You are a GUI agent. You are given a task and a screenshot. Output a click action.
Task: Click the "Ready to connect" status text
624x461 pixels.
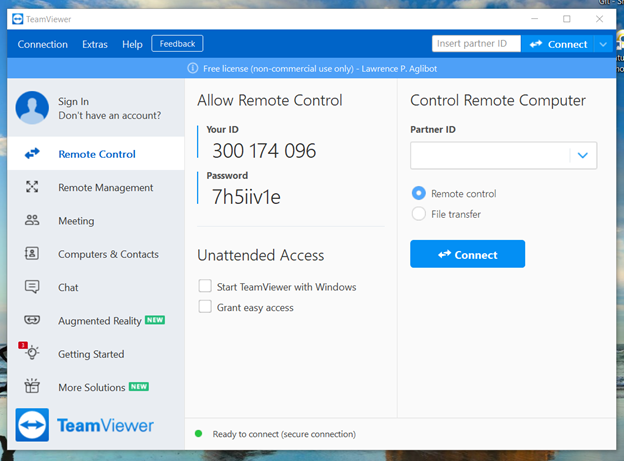pyautogui.click(x=284, y=434)
